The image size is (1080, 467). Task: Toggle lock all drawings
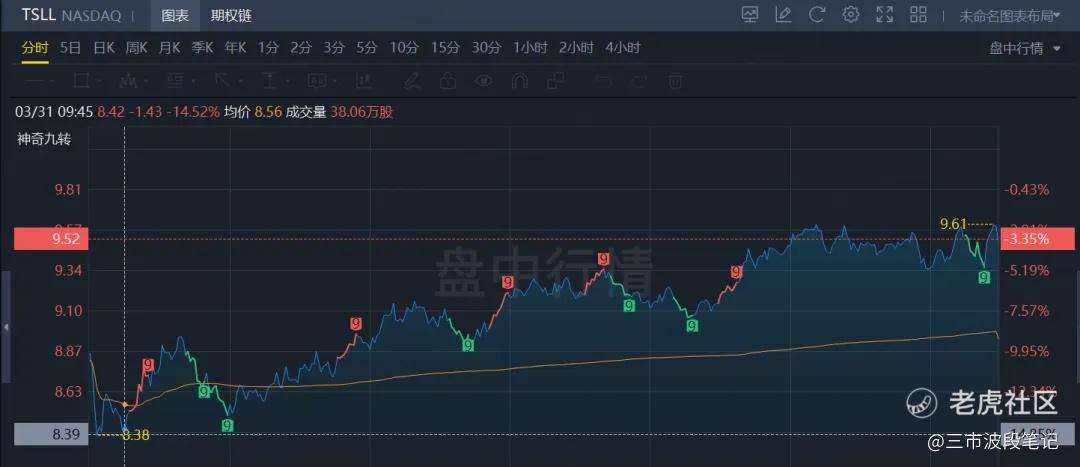coord(448,81)
